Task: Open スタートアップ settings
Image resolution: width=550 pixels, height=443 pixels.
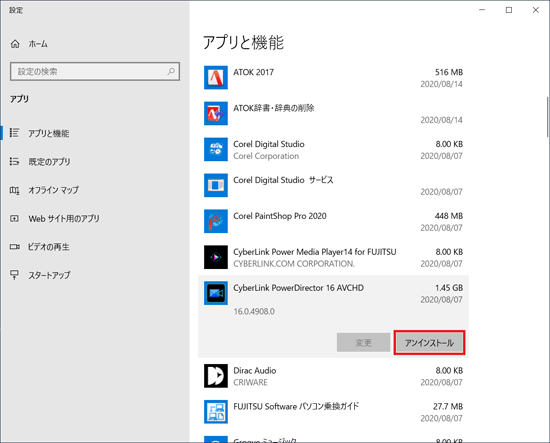Action: [x=49, y=275]
